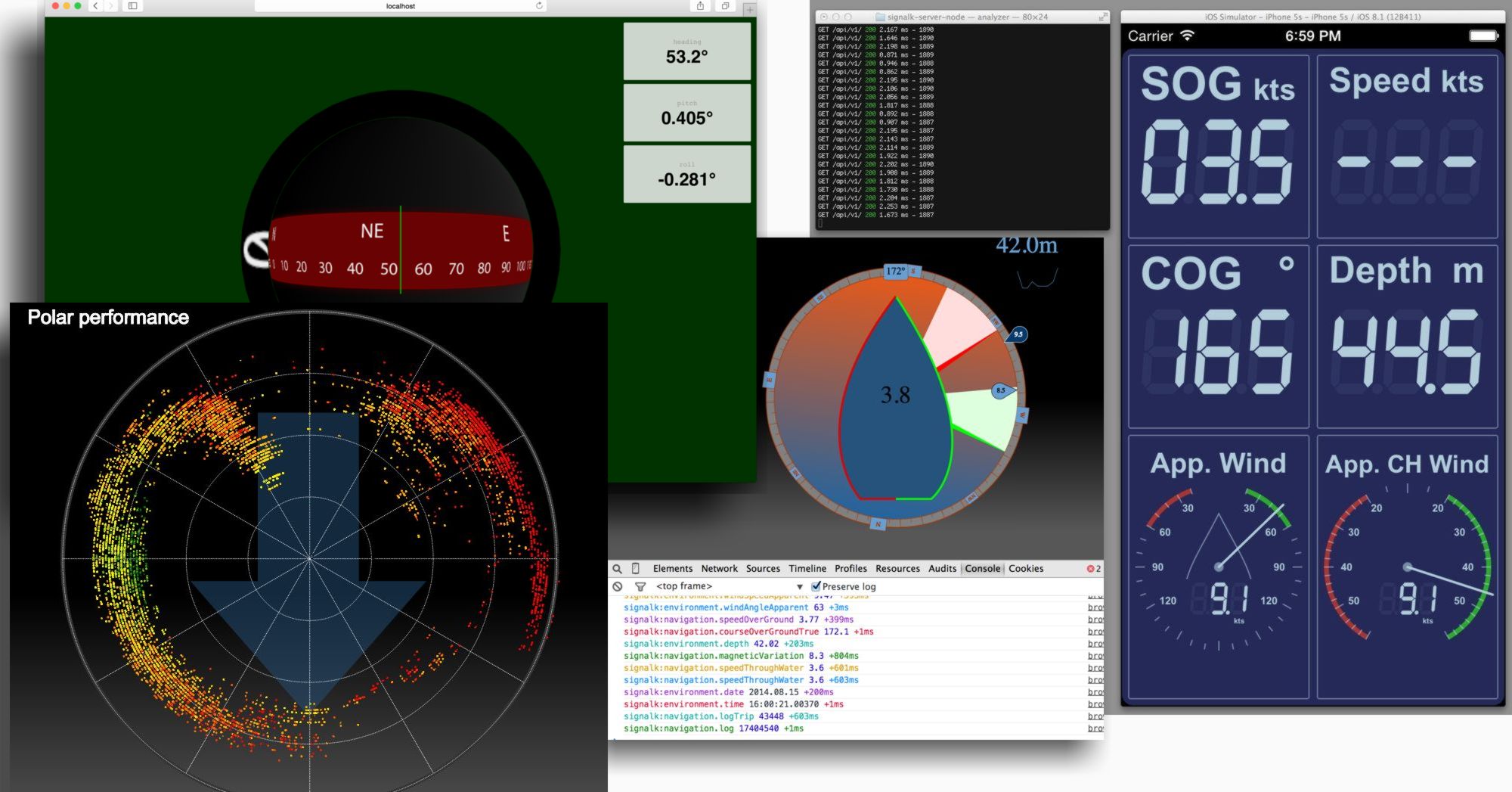Open the Timeline tab

pos(807,569)
